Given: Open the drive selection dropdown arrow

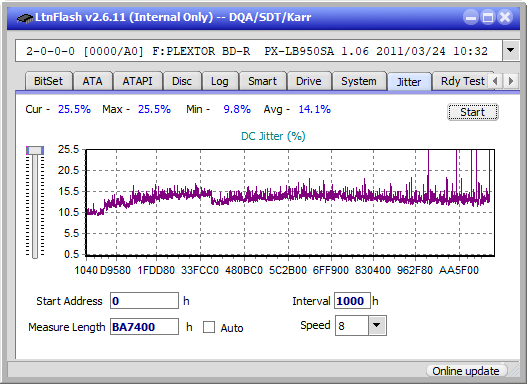Looking at the screenshot, I should tap(511, 51).
